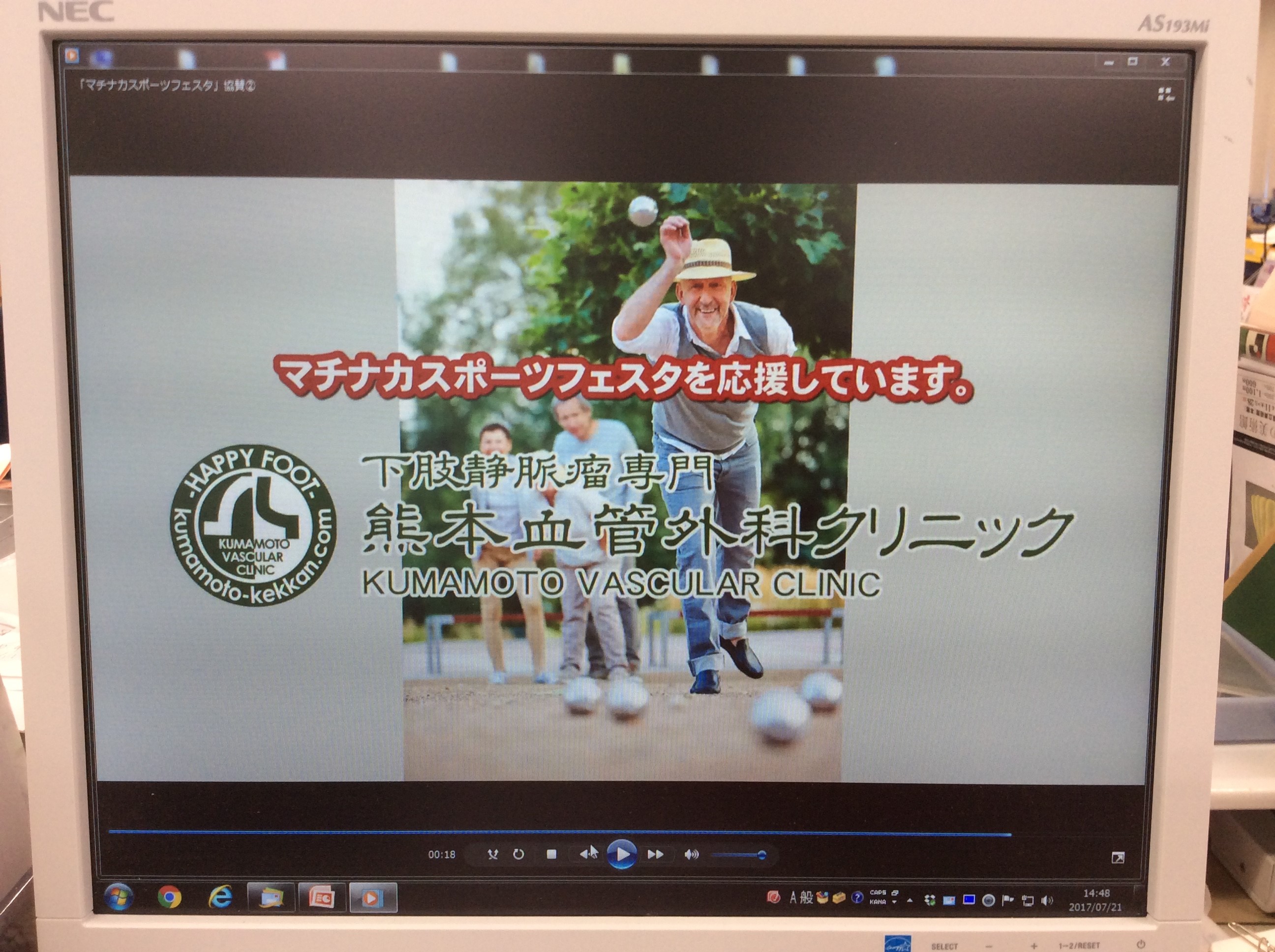Click the Dropbox tray icon
The height and width of the screenshot is (952, 1275).
click(929, 900)
